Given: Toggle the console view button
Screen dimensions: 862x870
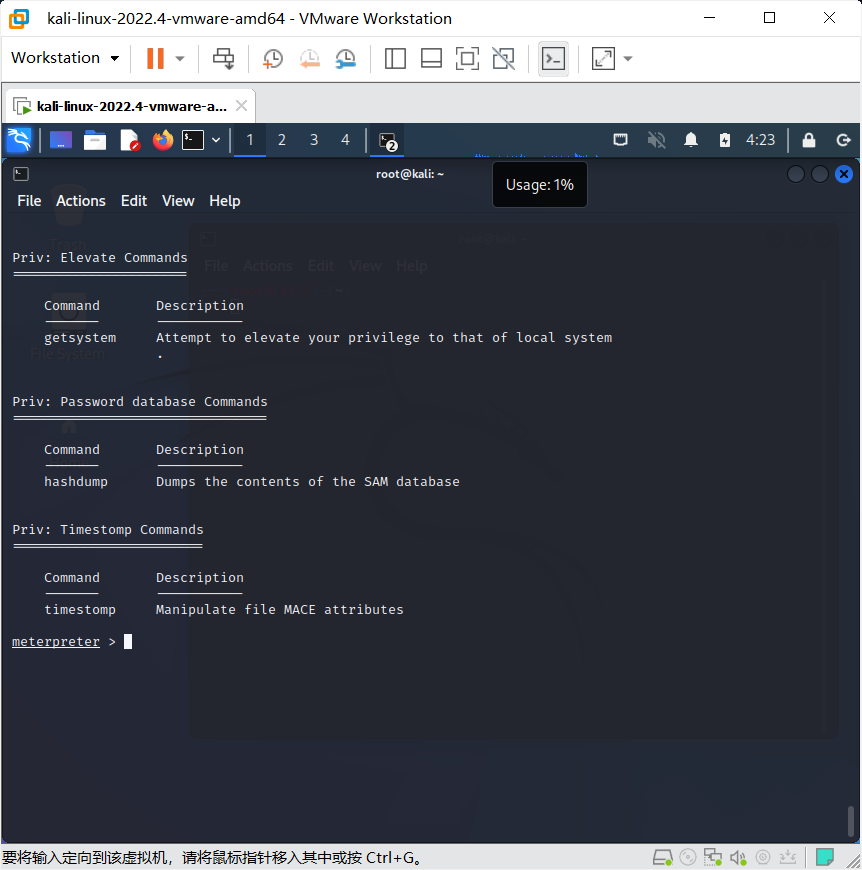Looking at the screenshot, I should click(x=553, y=58).
